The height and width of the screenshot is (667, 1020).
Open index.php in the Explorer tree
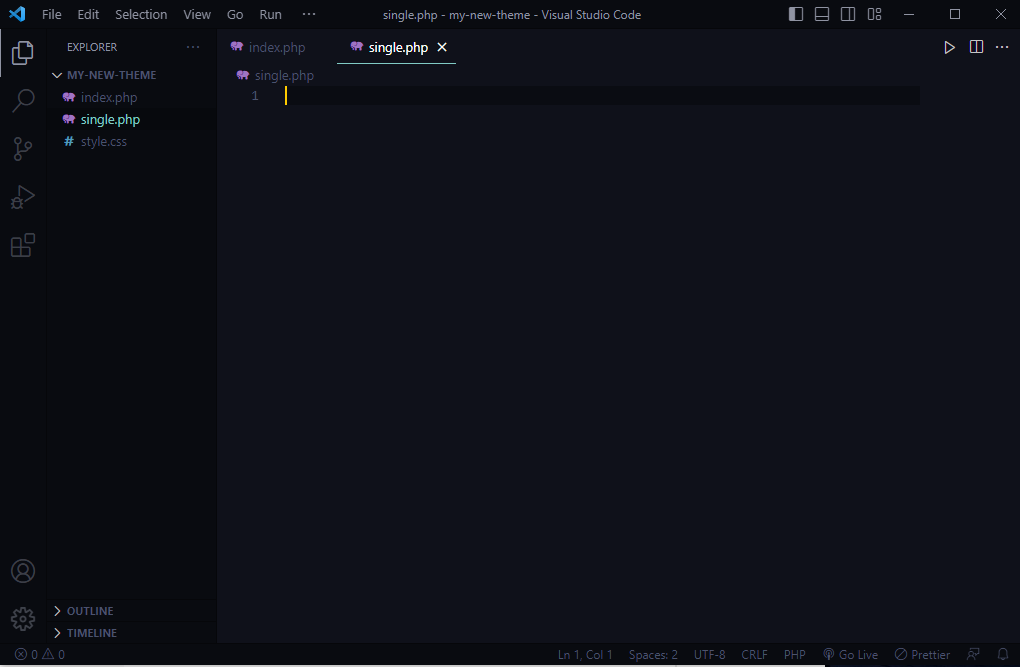click(x=132, y=98)
